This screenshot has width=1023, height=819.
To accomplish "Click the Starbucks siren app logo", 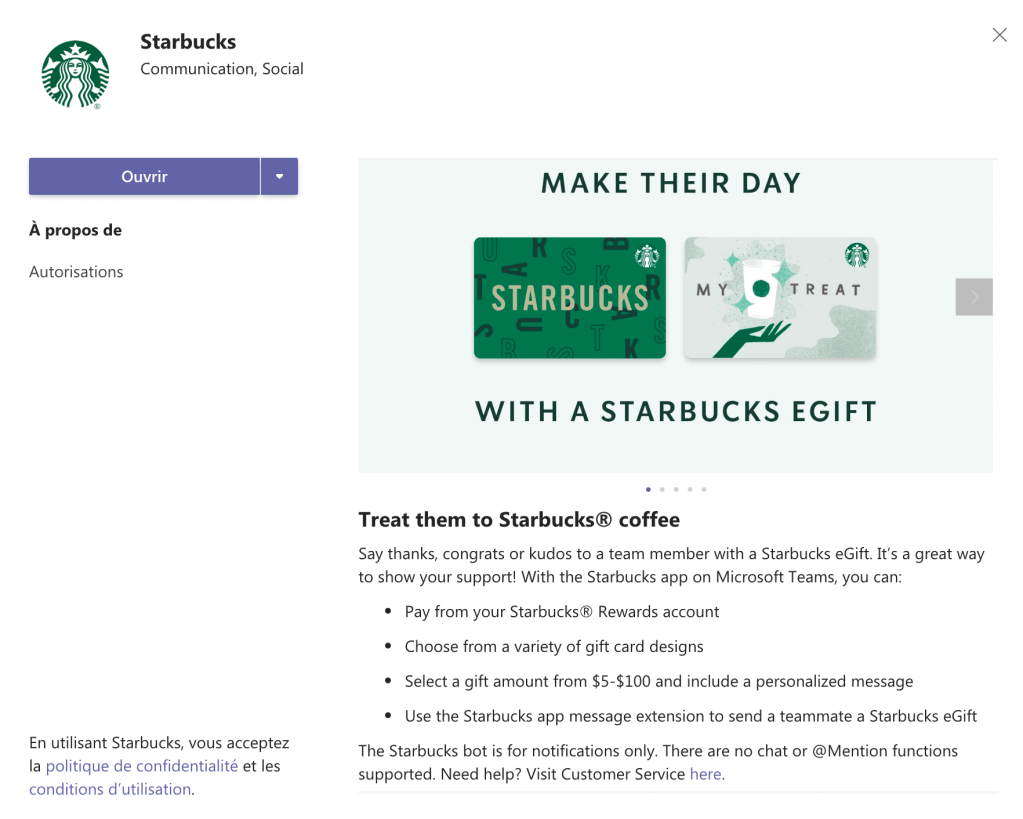I will (x=75, y=74).
